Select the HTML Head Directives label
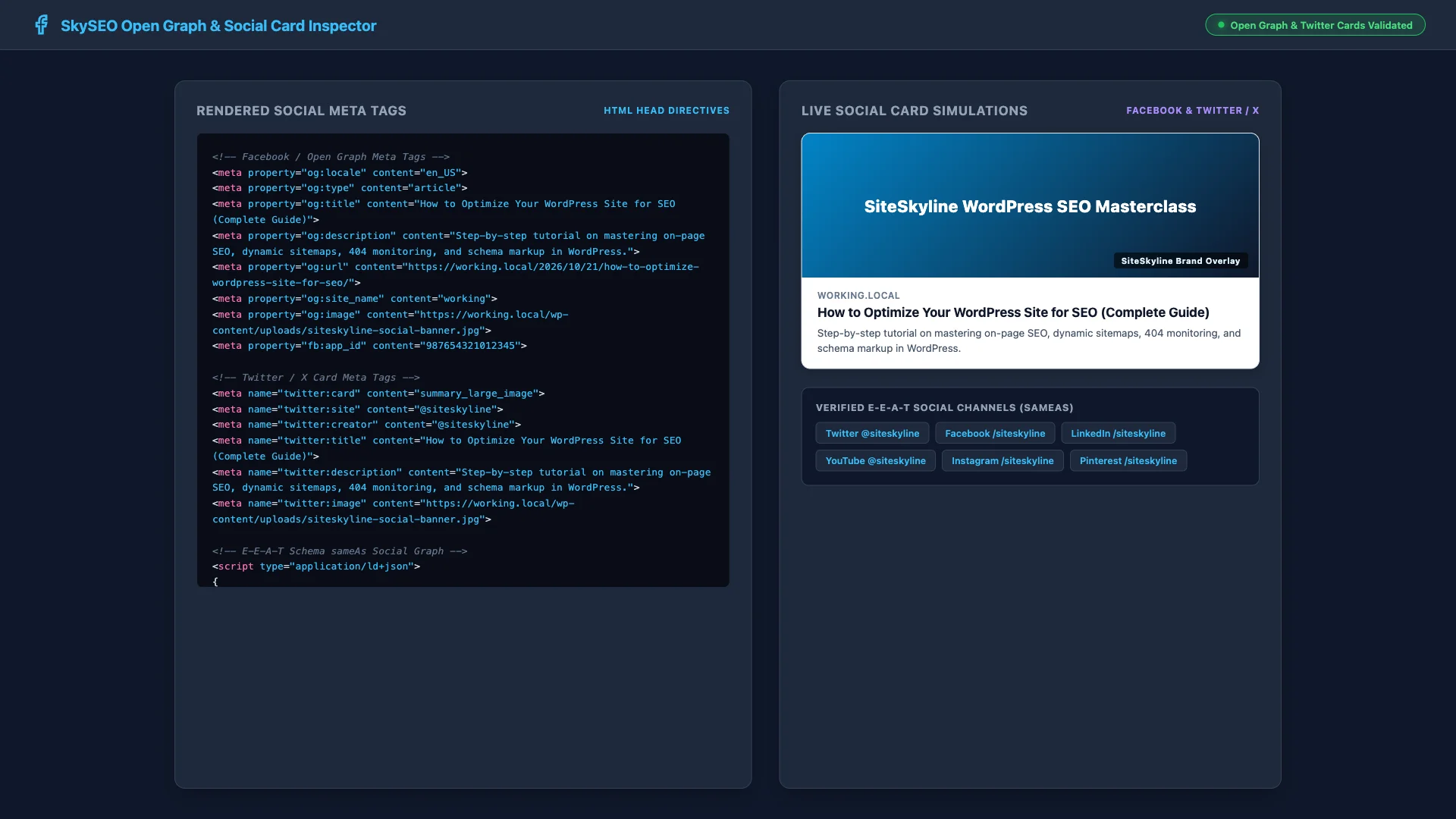 pyautogui.click(x=667, y=111)
